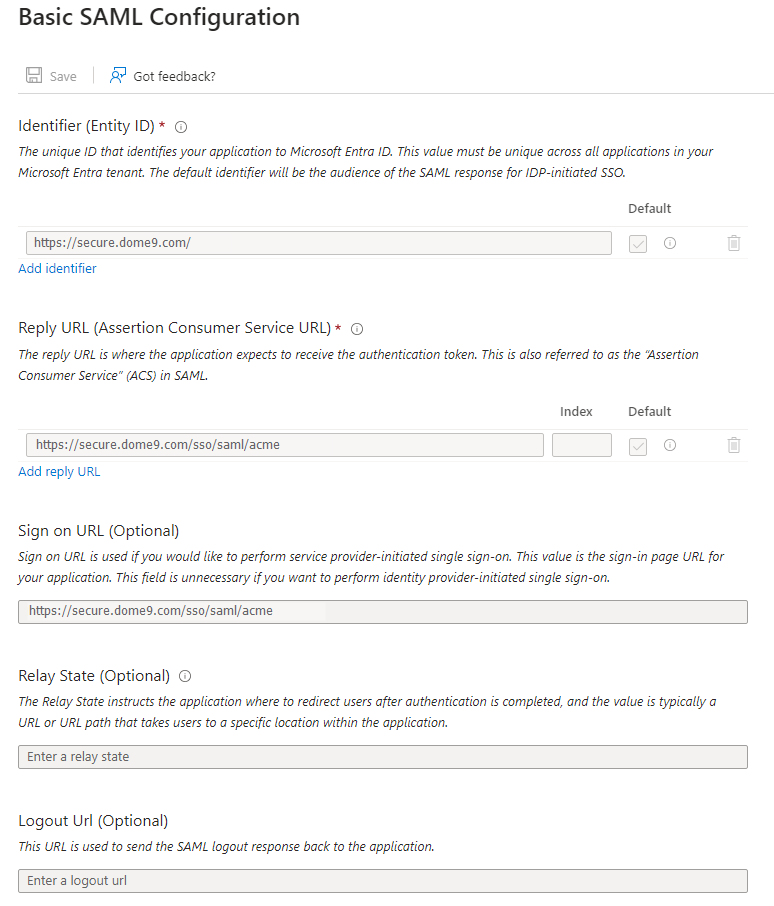Click the Add reply URL link
This screenshot has width=774, height=906.
(59, 472)
